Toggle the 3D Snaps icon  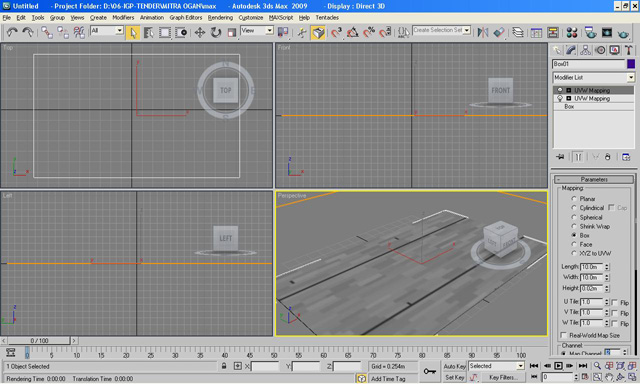pos(336,33)
